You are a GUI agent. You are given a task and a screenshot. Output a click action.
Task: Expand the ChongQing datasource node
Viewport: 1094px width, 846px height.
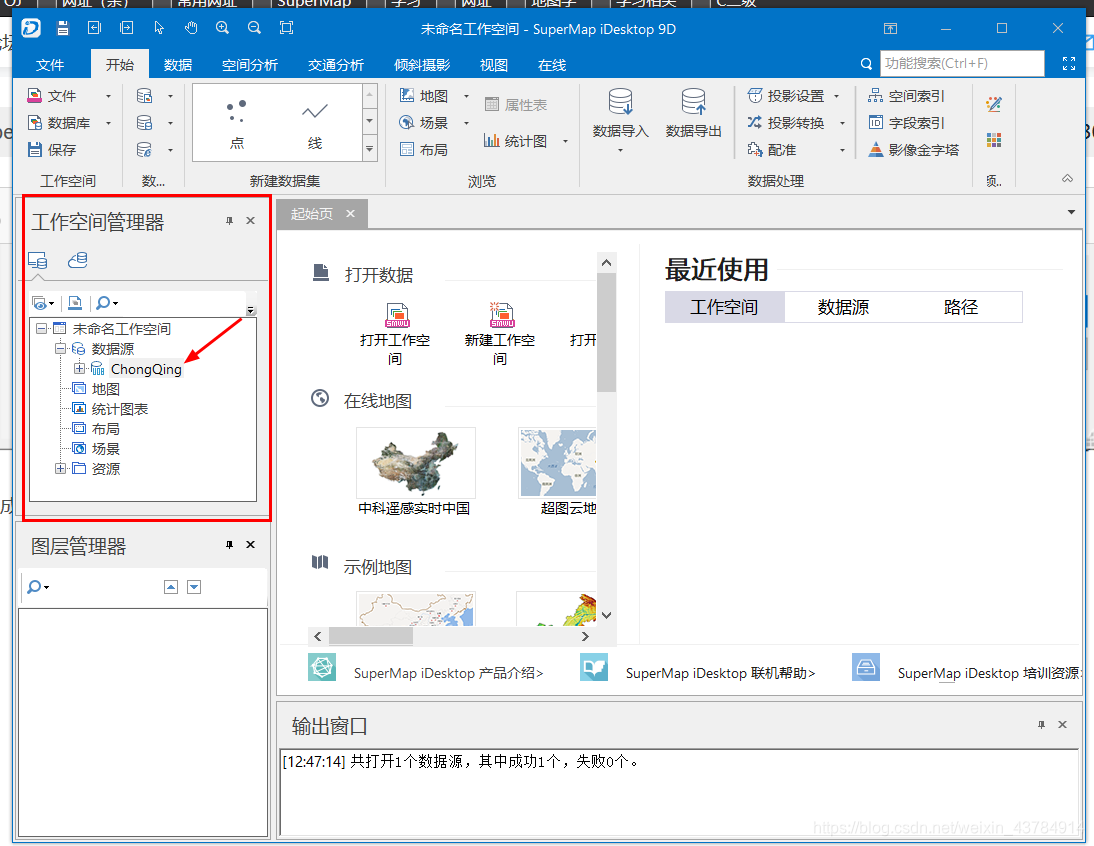point(79,368)
